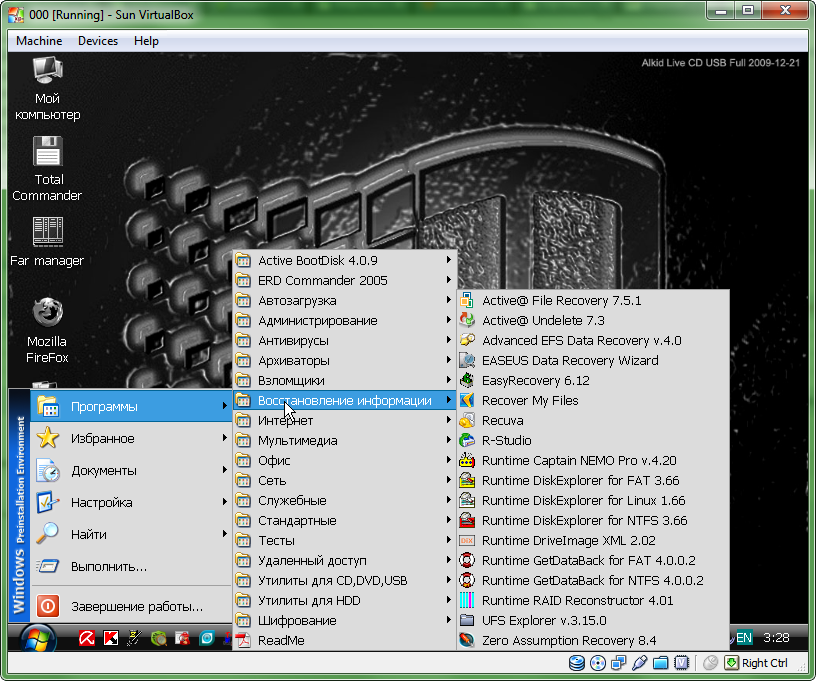Launch R-Studio from recovery list

click(x=506, y=441)
